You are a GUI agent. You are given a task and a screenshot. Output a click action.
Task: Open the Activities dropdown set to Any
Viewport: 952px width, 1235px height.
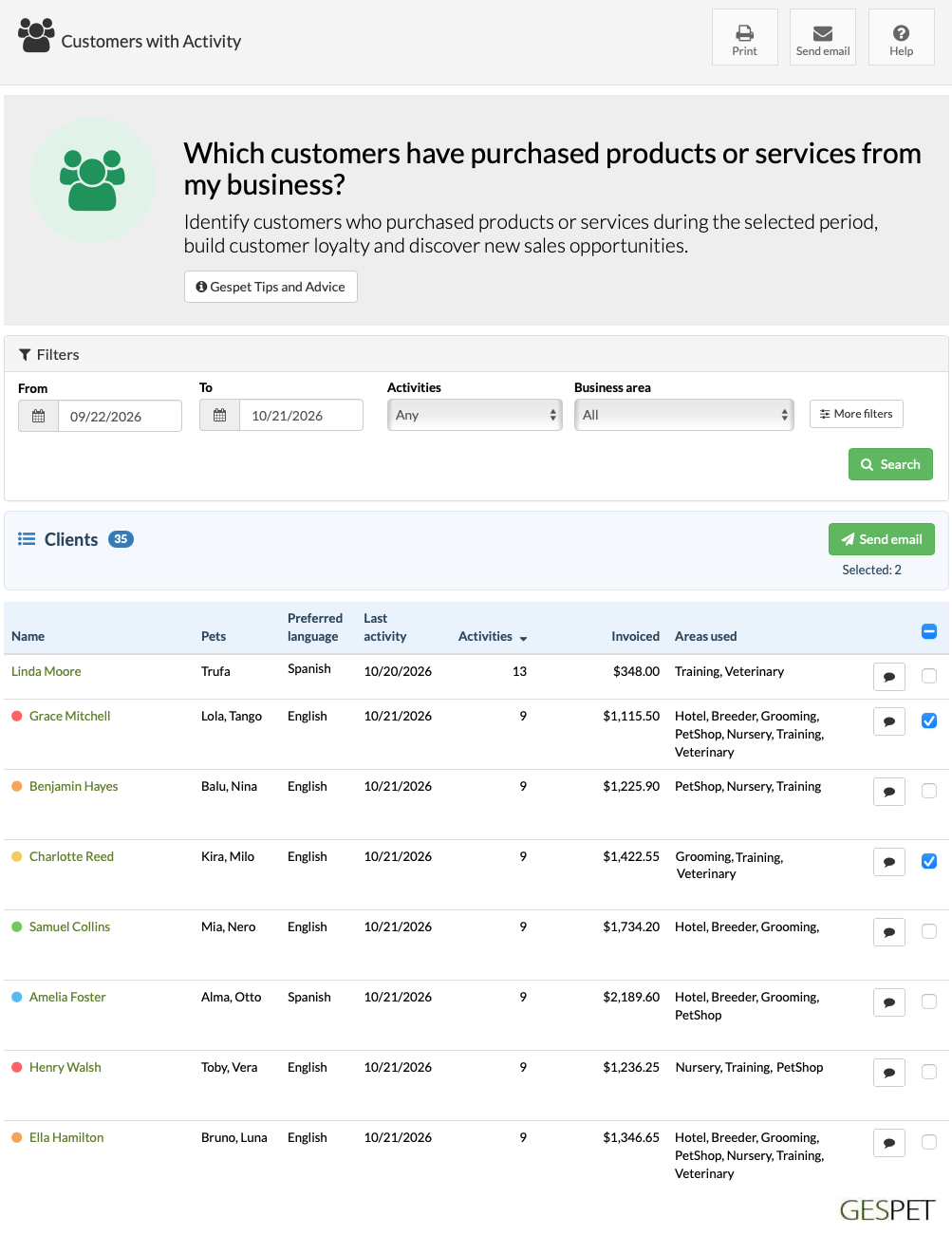475,415
